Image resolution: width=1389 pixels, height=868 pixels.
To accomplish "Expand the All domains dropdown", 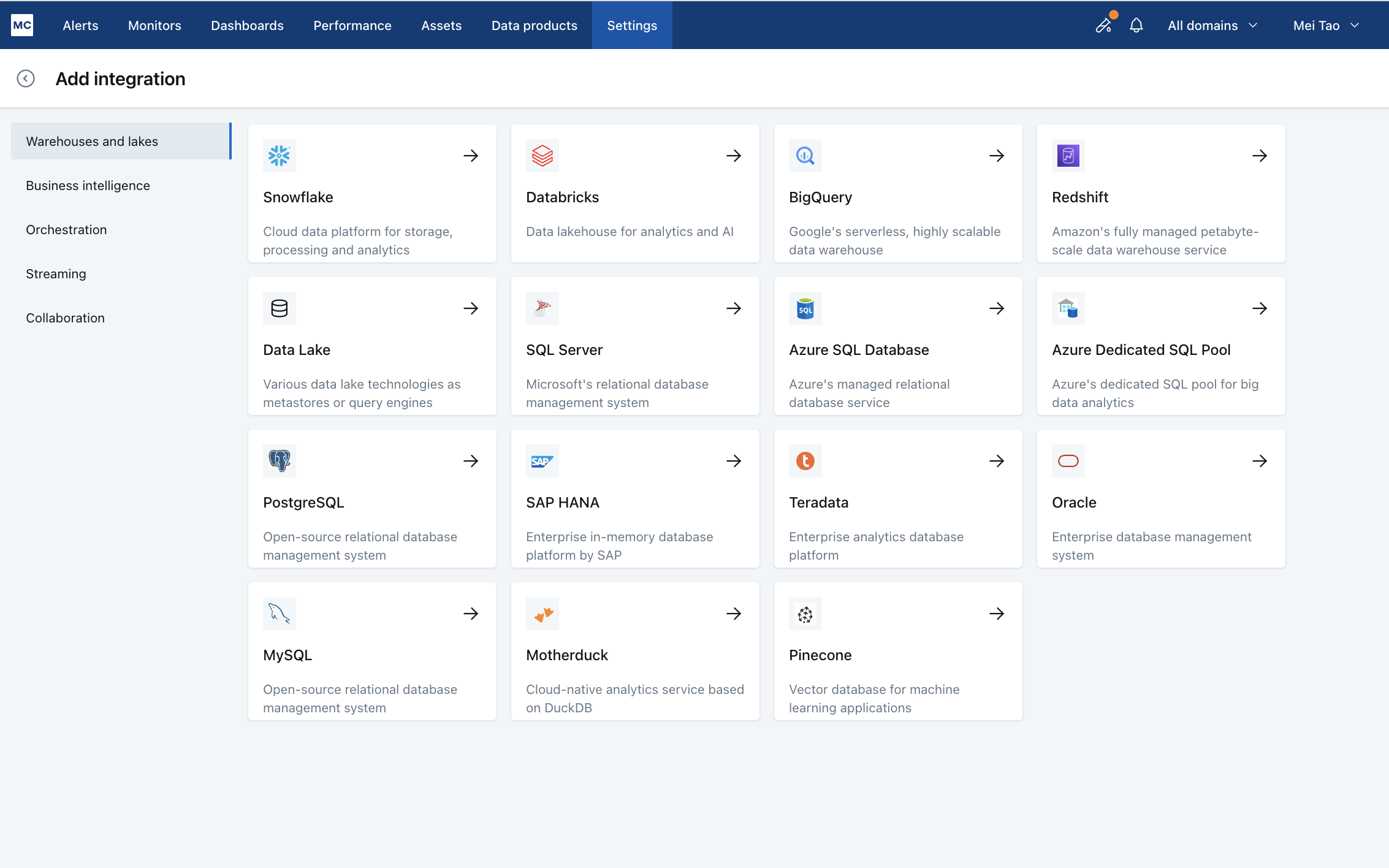I will point(1213,25).
